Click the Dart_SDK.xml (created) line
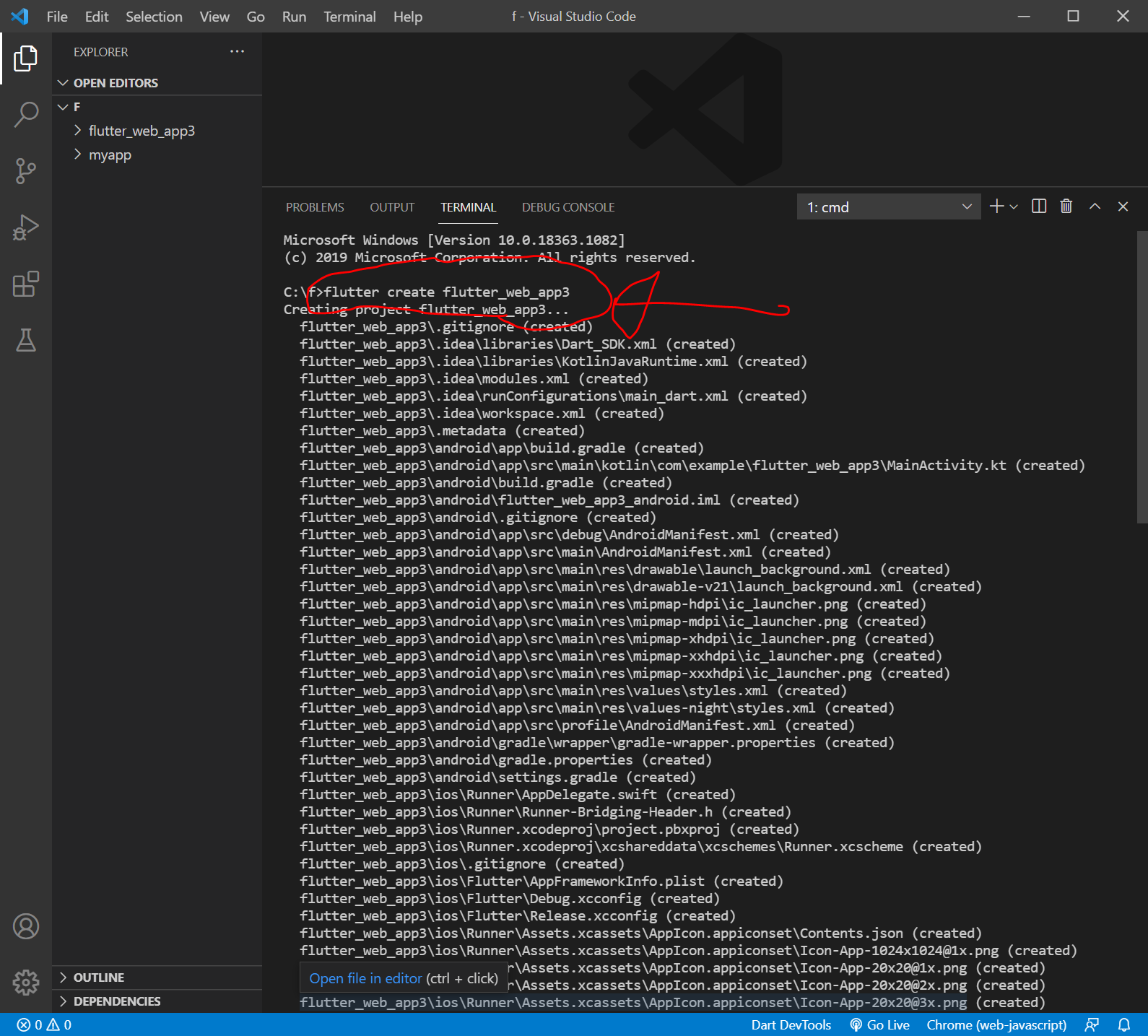Screen dimensions: 1148x1036 pyautogui.click(x=518, y=344)
